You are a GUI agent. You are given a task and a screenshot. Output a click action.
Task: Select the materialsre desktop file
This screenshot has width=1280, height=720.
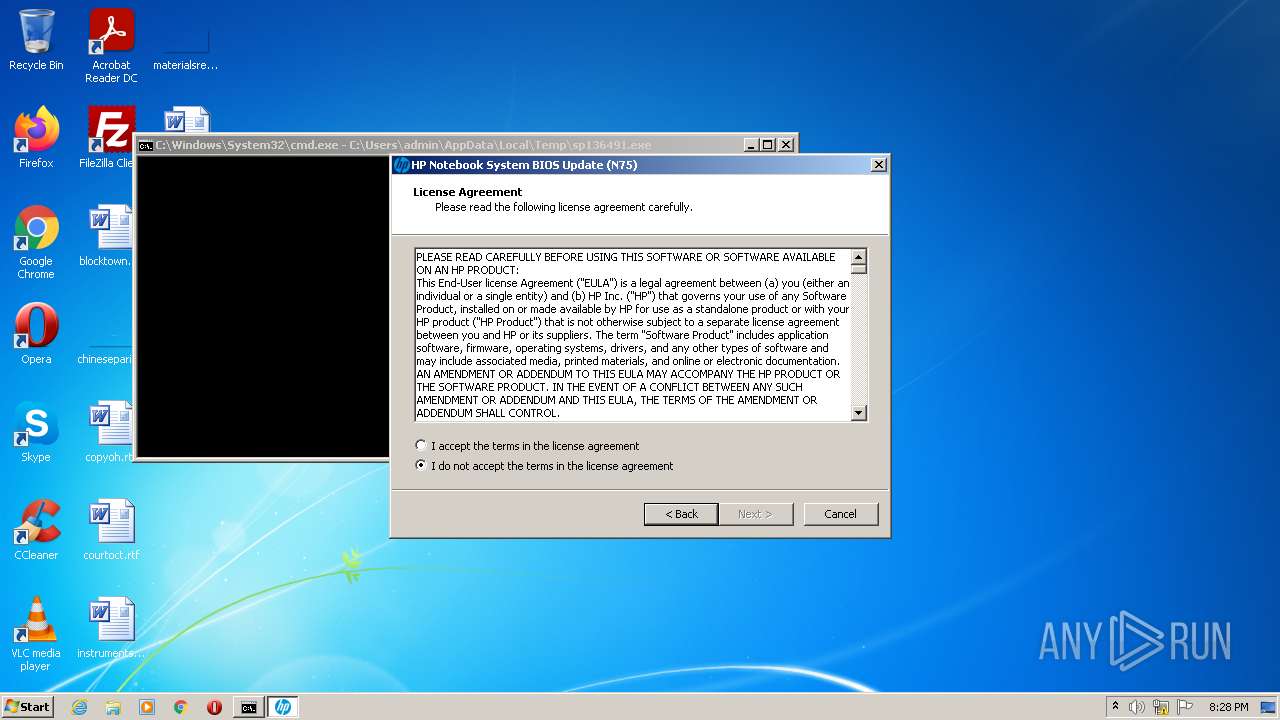tap(186, 46)
